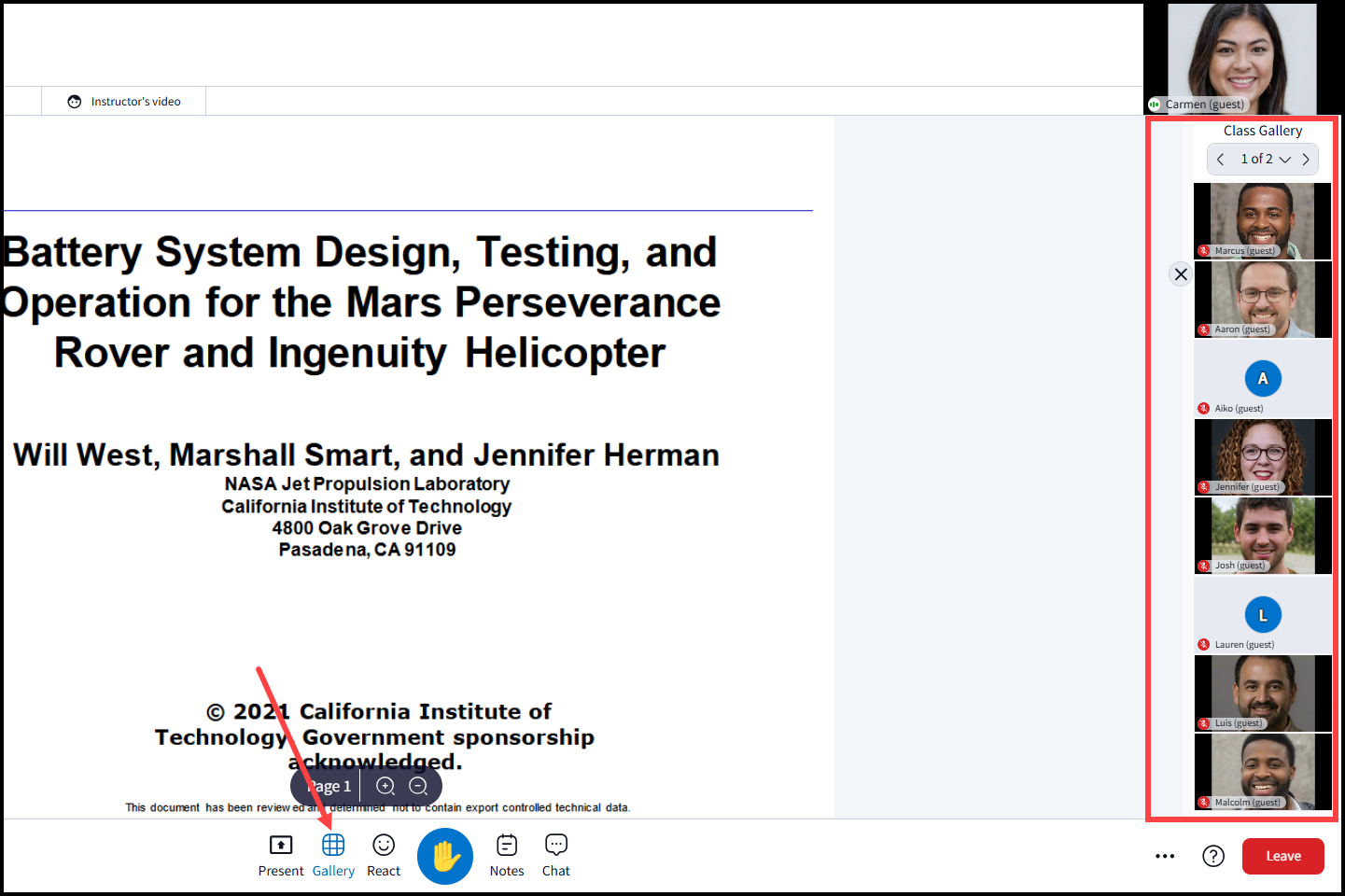Screen dimensions: 1345x896
Task: Raise hand with the blue hand button
Action: pyautogui.click(x=445, y=856)
